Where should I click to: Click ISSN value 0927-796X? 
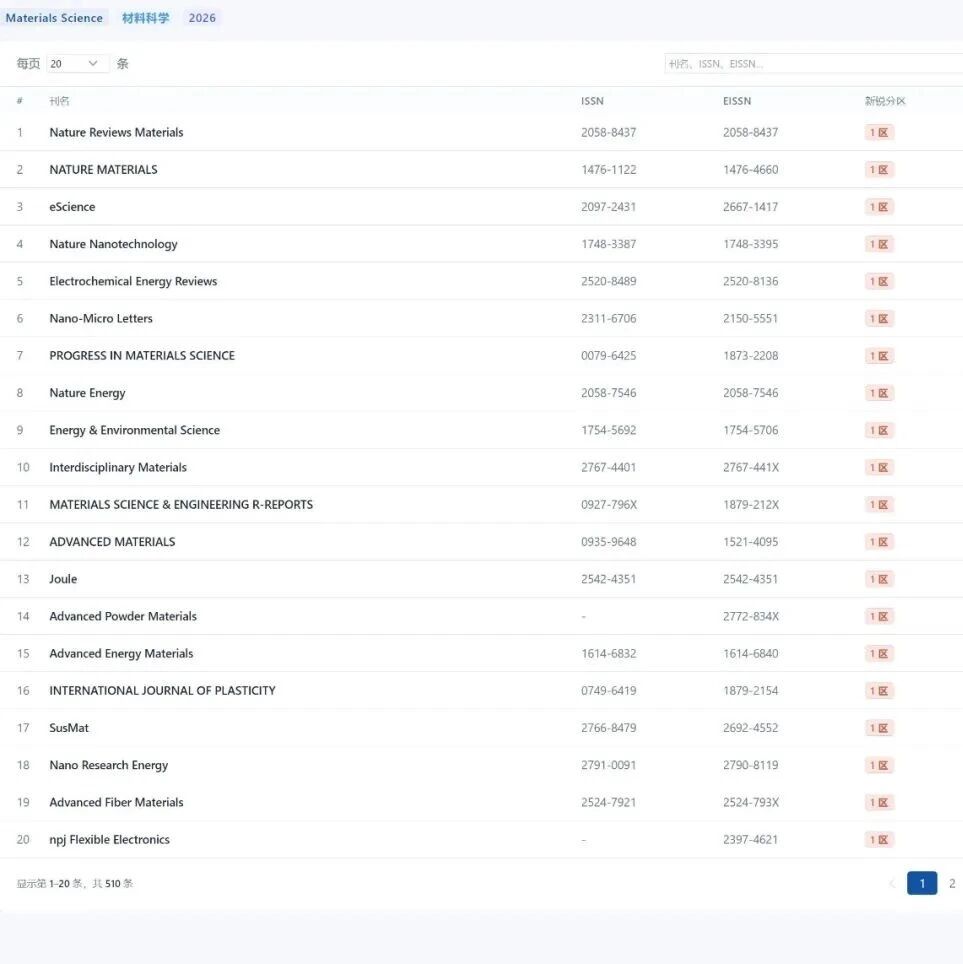point(609,504)
